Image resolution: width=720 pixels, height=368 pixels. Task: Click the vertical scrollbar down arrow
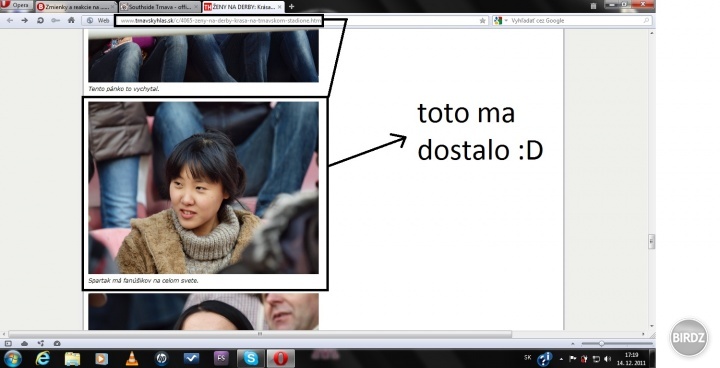[651, 326]
